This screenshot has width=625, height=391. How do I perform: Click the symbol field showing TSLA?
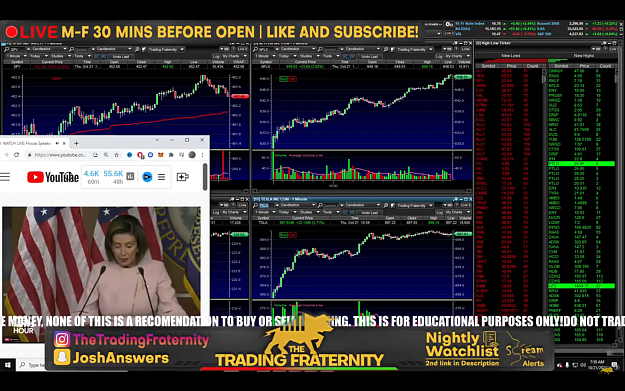[x=267, y=205]
